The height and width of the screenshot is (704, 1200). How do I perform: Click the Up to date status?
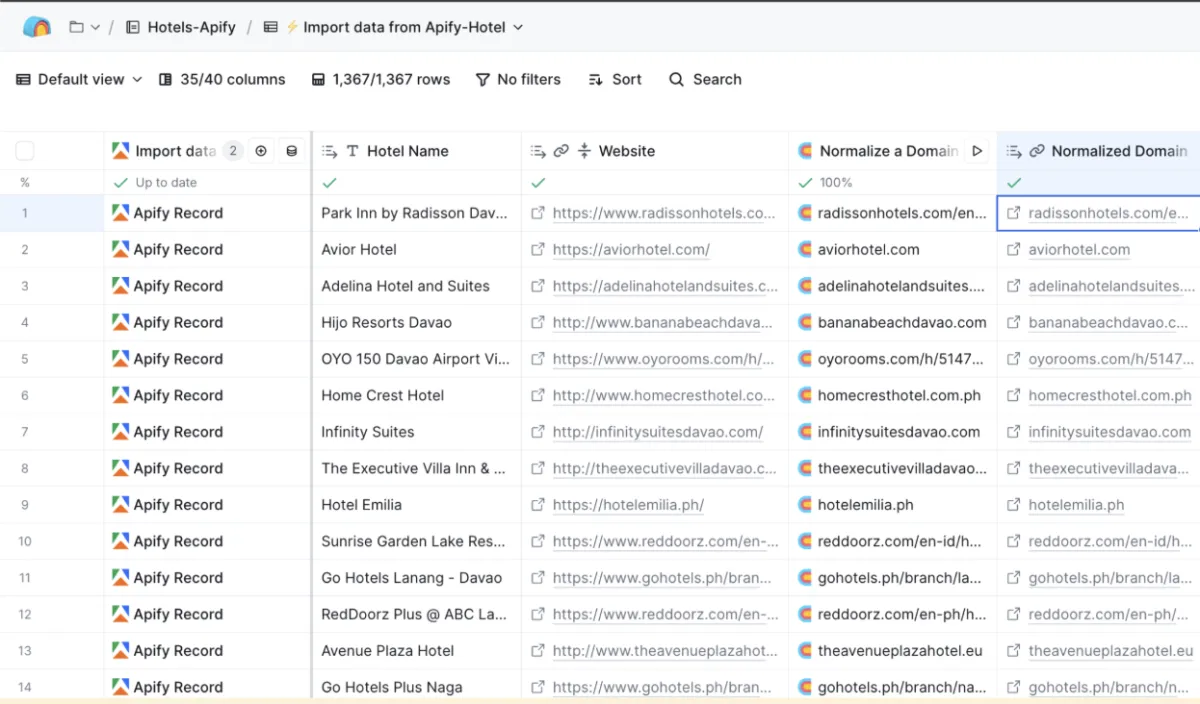tap(155, 183)
